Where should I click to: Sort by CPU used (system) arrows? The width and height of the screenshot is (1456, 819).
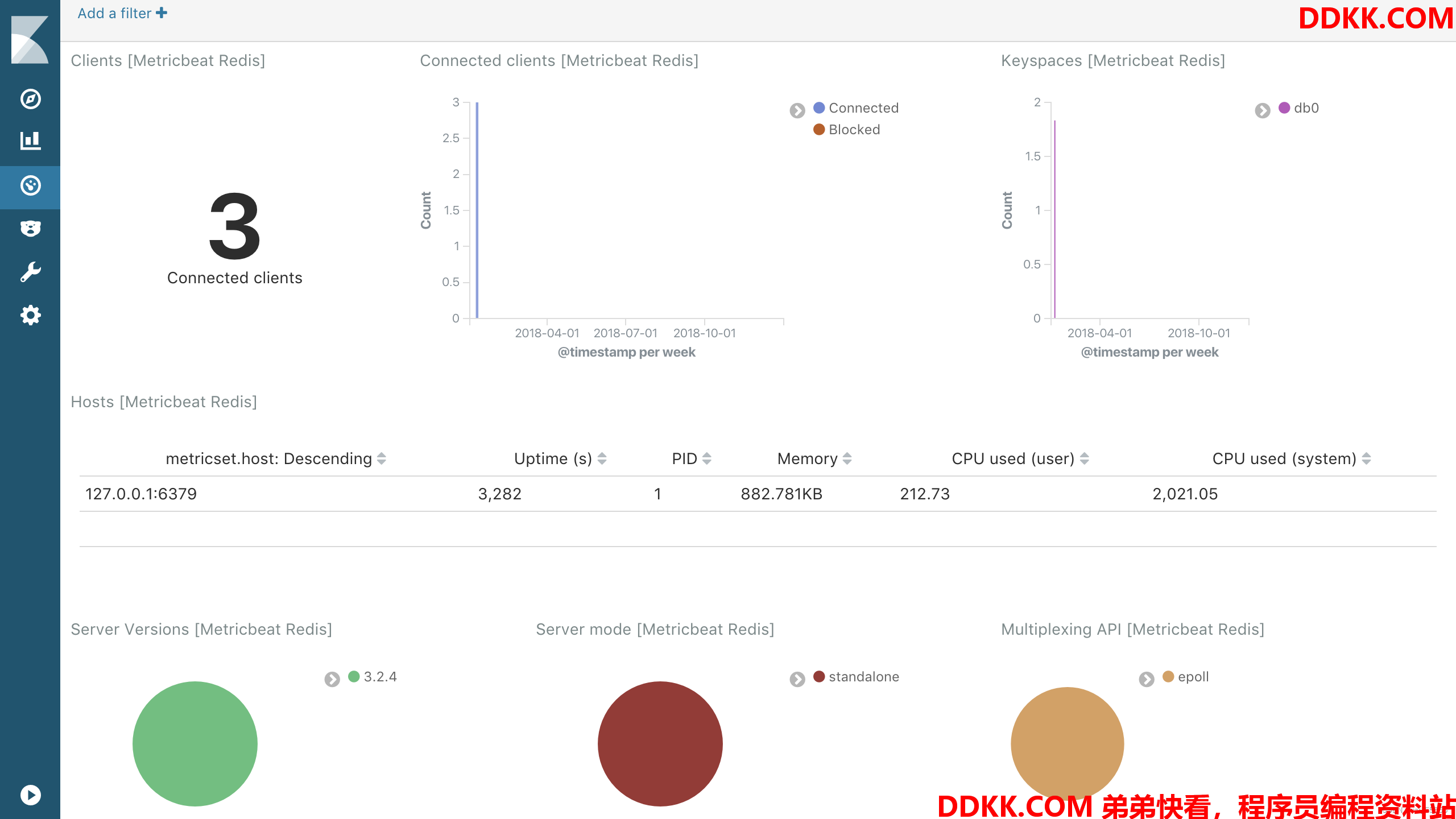[x=1367, y=458]
